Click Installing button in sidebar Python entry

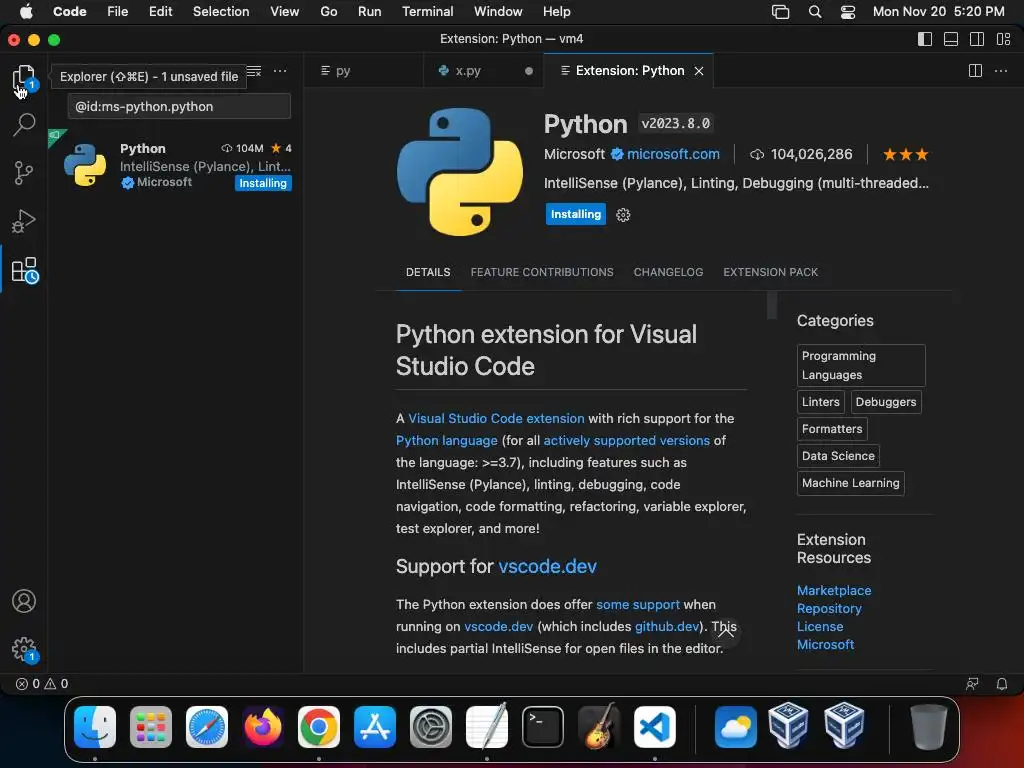[x=263, y=184]
